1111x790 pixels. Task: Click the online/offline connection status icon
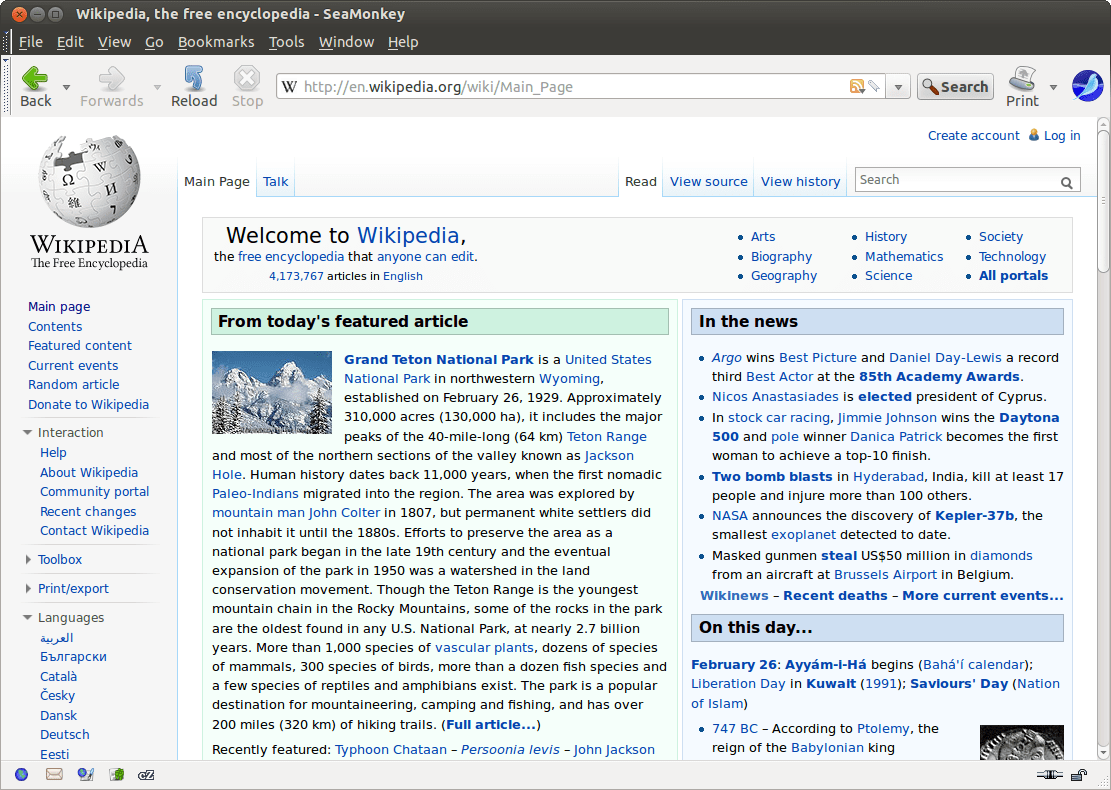coord(1049,774)
